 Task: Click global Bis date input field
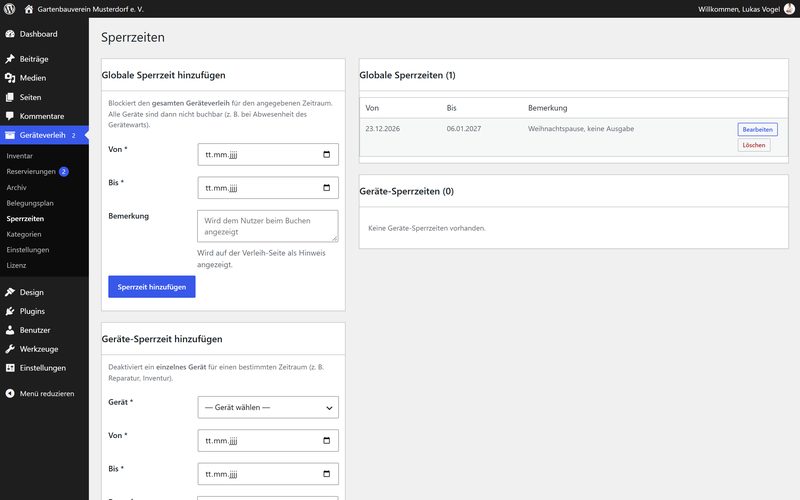[x=268, y=188]
